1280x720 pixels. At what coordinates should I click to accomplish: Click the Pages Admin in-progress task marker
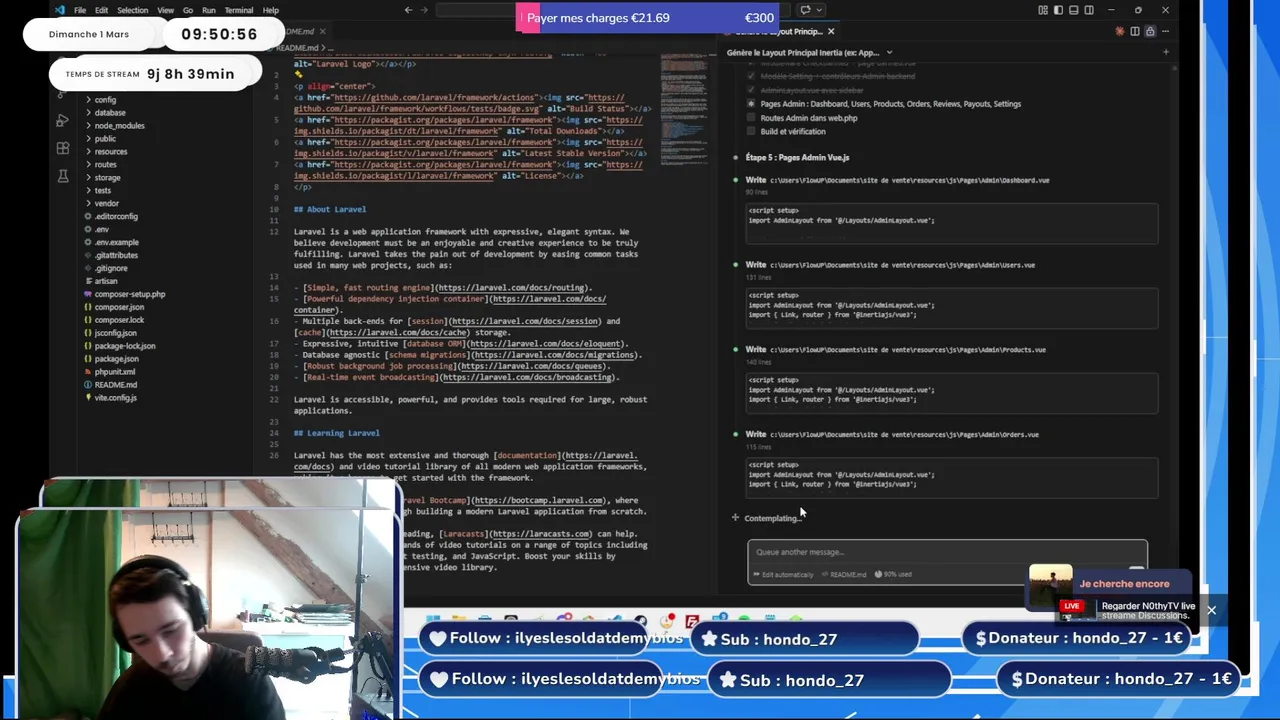pos(751,103)
